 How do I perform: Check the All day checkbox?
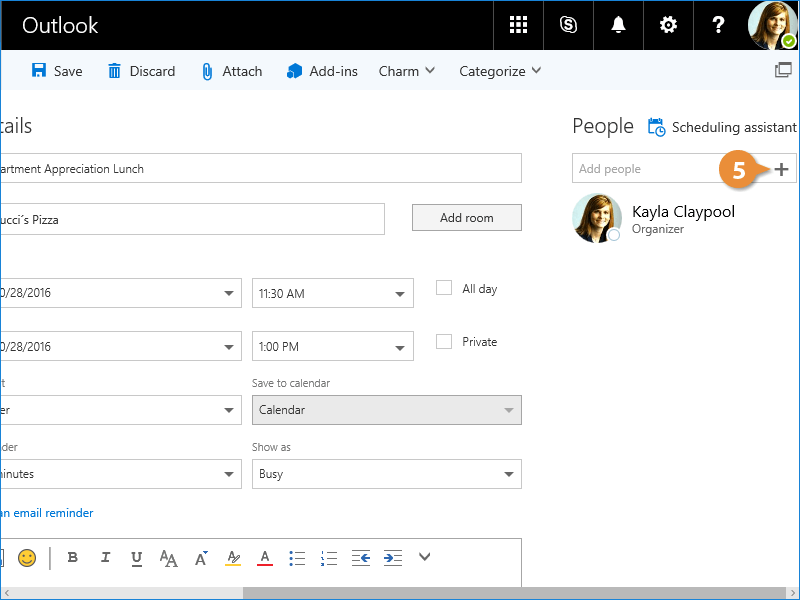[x=445, y=288]
